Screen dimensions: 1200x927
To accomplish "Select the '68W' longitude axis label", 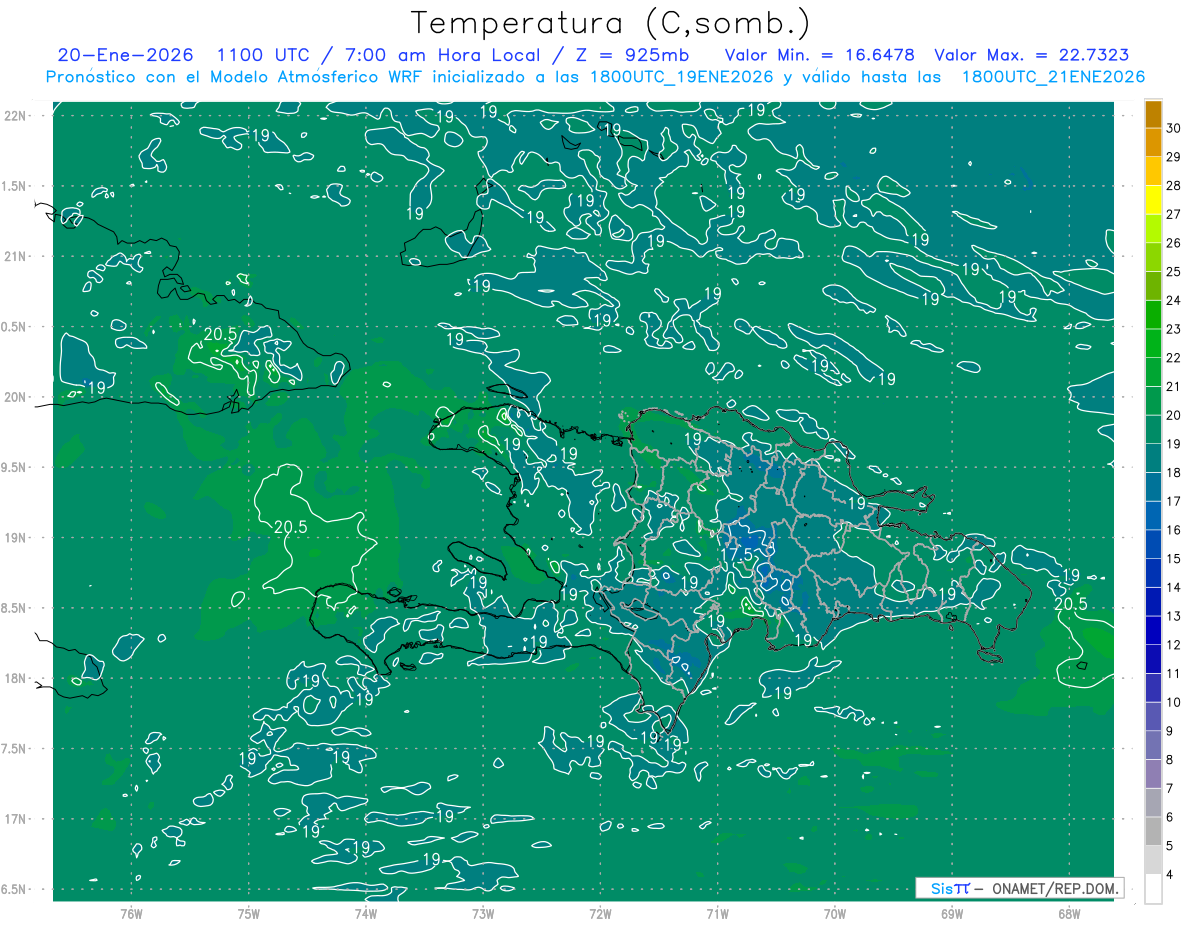I will [1068, 914].
